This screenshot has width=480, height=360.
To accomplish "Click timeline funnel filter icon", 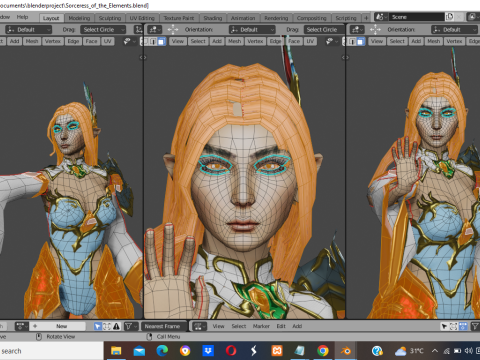I will coord(475,326).
